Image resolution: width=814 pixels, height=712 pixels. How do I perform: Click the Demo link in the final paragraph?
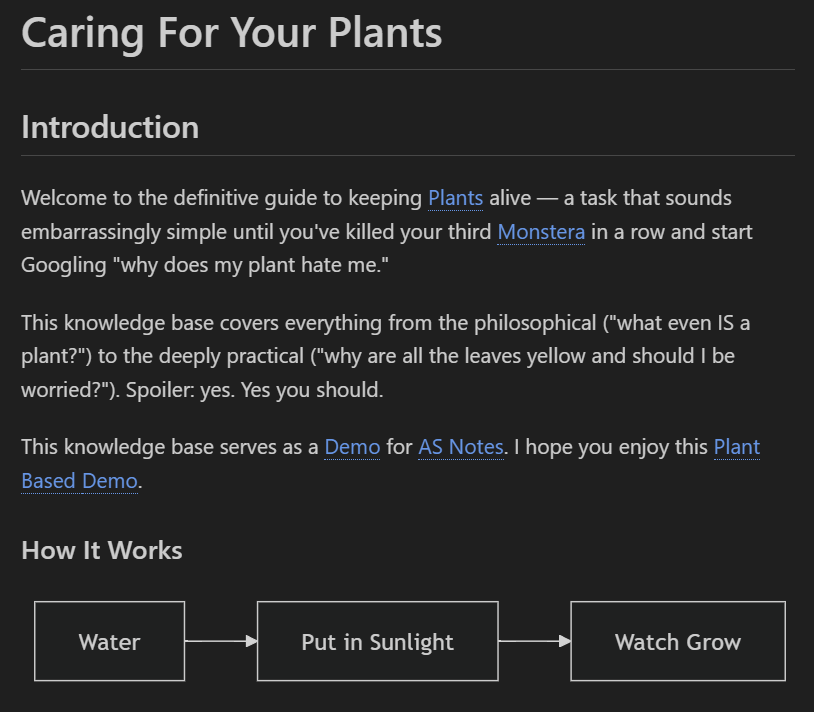click(x=352, y=447)
